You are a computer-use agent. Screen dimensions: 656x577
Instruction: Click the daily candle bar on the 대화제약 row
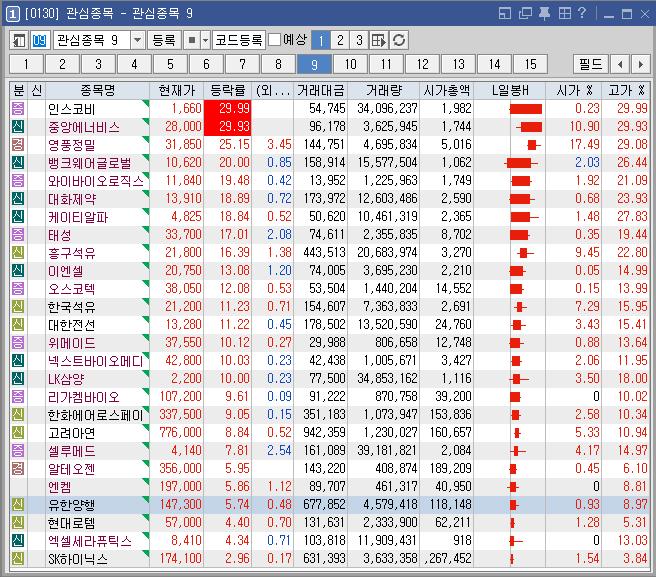(522, 199)
